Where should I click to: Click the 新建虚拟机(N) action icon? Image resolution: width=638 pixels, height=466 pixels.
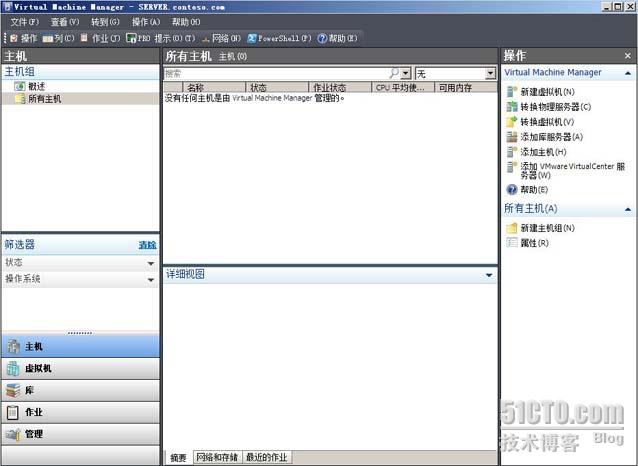pyautogui.click(x=511, y=92)
